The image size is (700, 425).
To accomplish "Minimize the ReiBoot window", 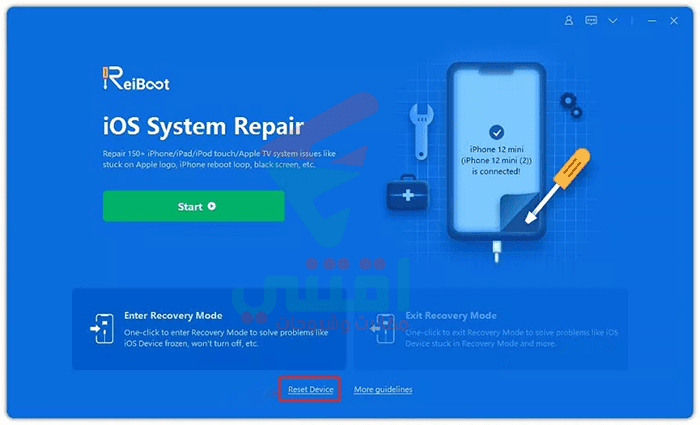I will click(652, 21).
